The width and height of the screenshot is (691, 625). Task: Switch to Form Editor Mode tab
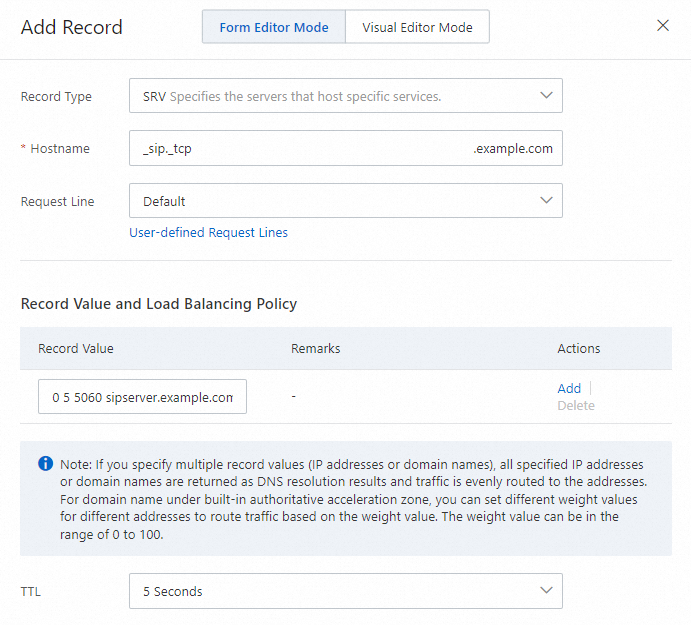[273, 27]
